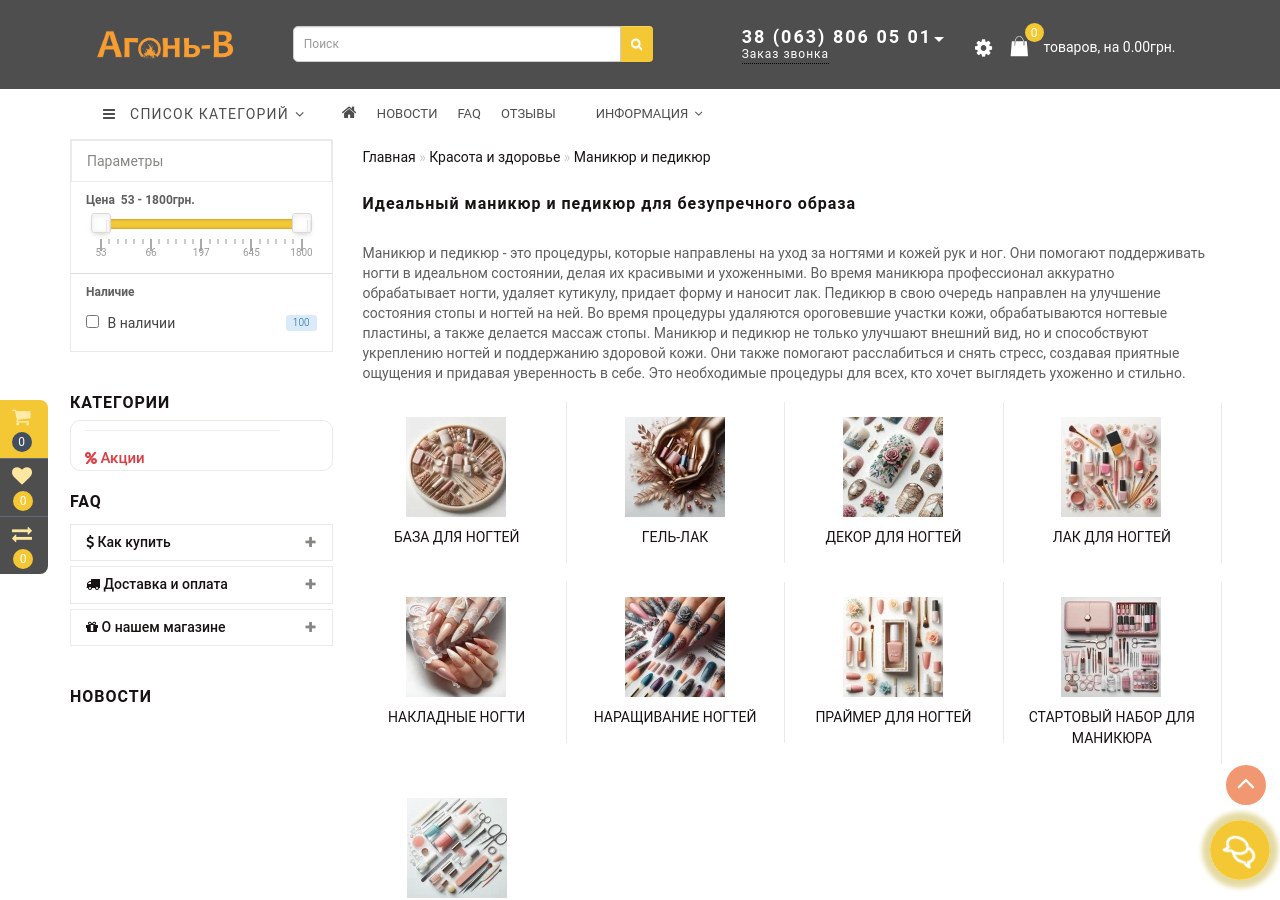This screenshot has height=900, width=1280.
Task: Open the settings gear icon in header
Action: (983, 48)
